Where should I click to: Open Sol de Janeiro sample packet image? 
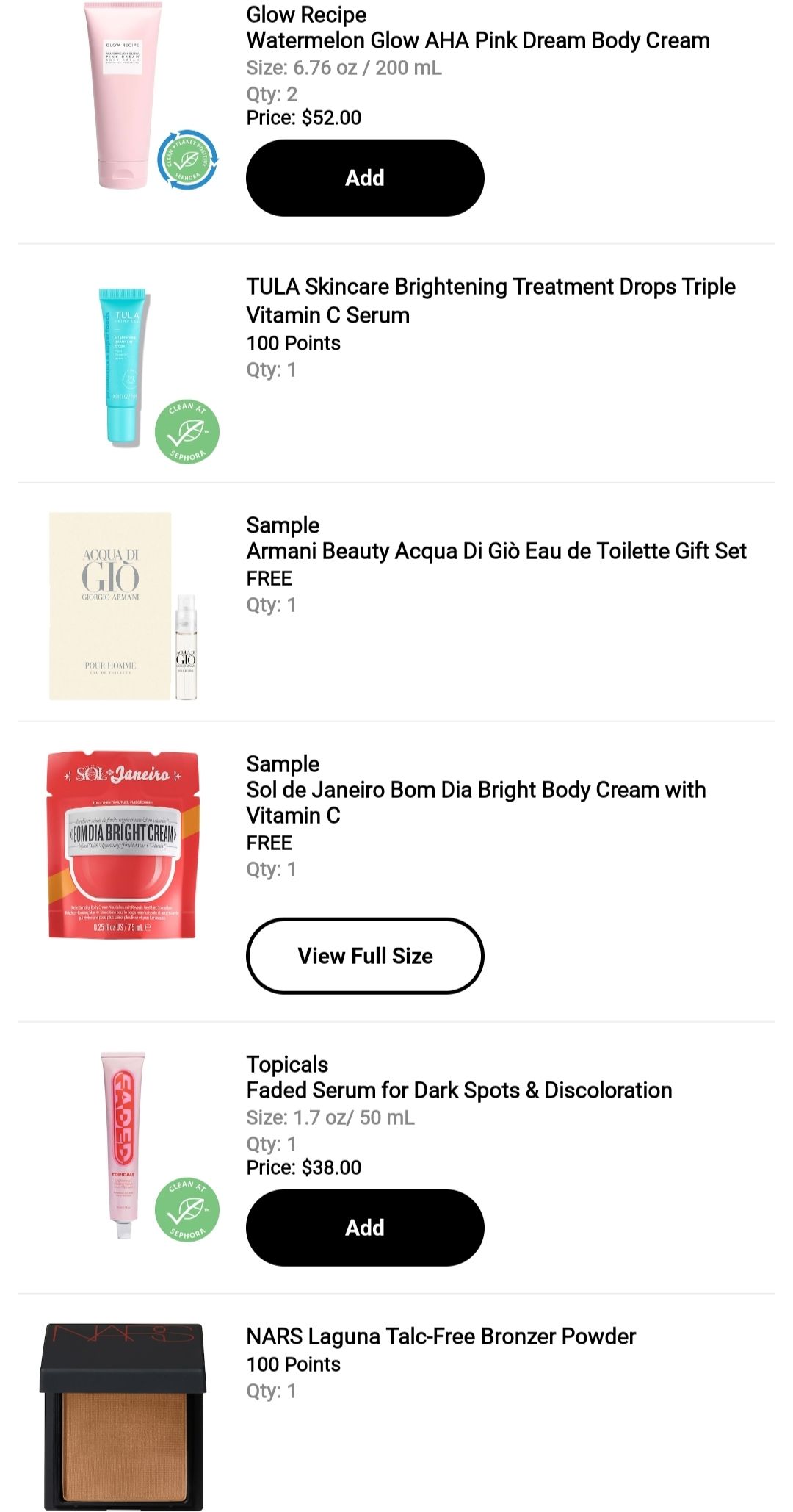pyautogui.click(x=123, y=845)
